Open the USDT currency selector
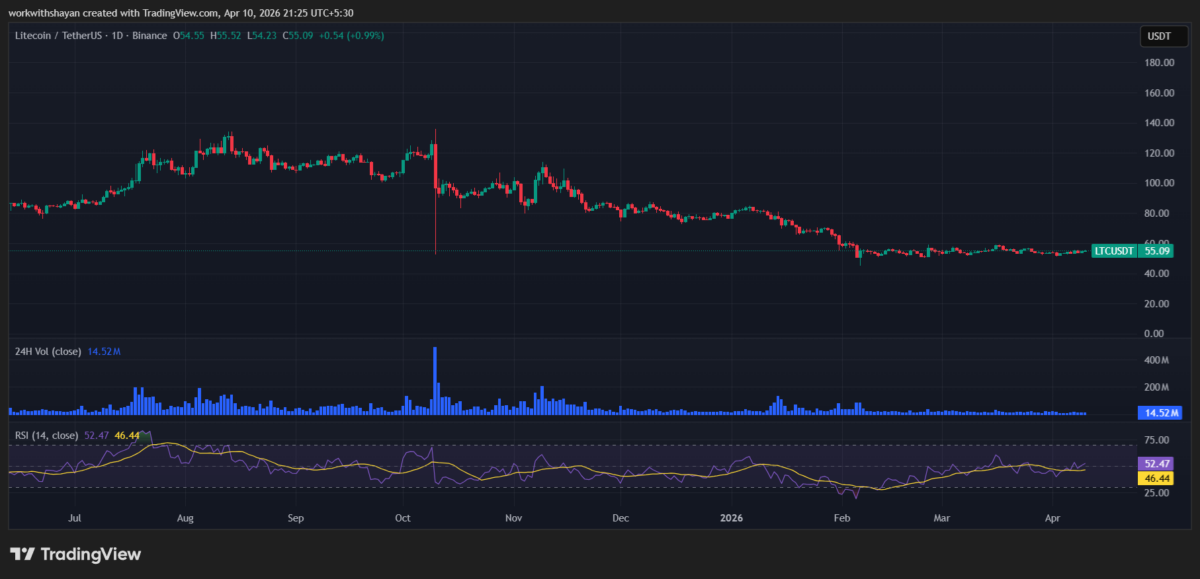1200x579 pixels. 1165,35
